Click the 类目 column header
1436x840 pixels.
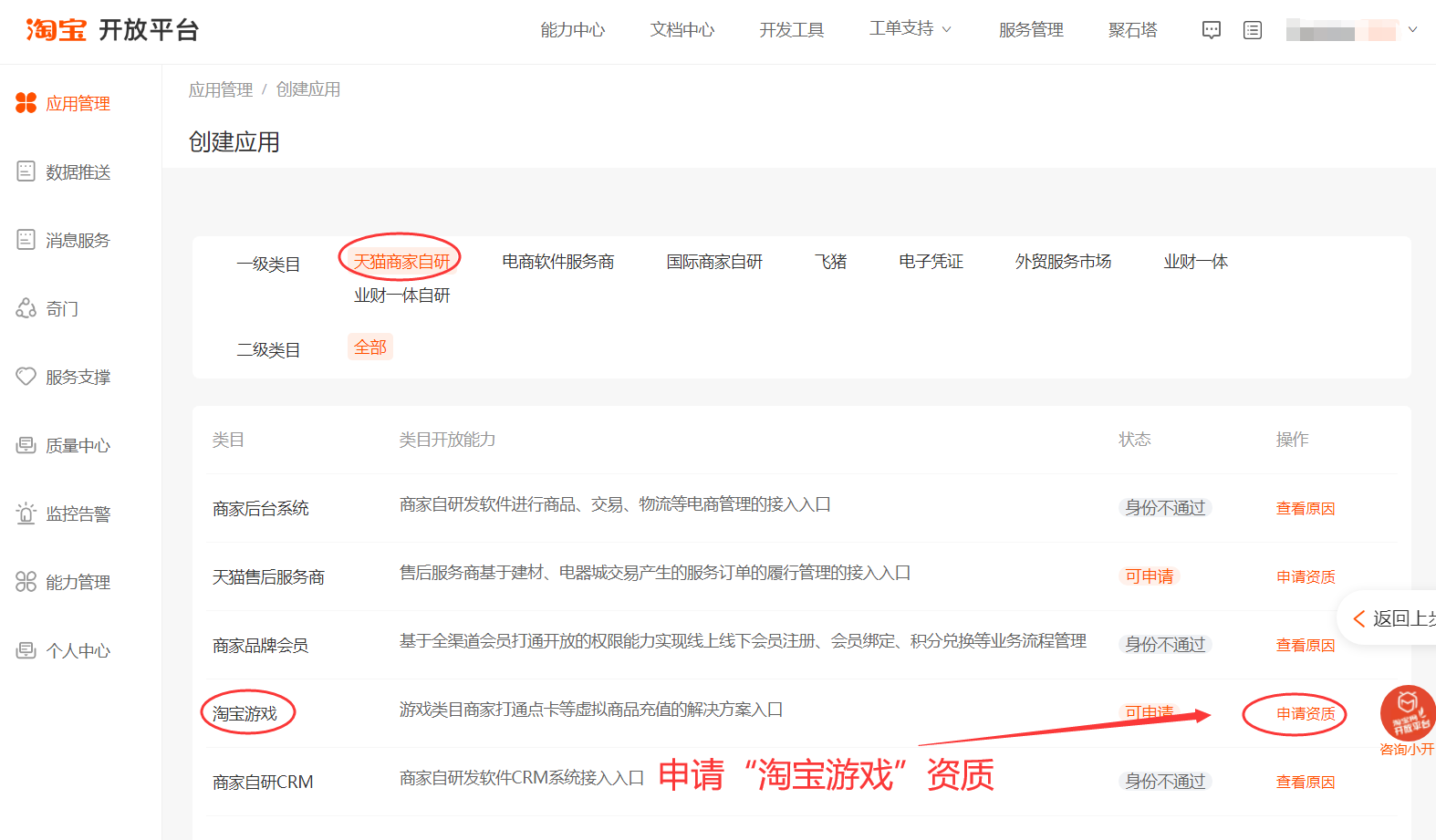click(228, 440)
